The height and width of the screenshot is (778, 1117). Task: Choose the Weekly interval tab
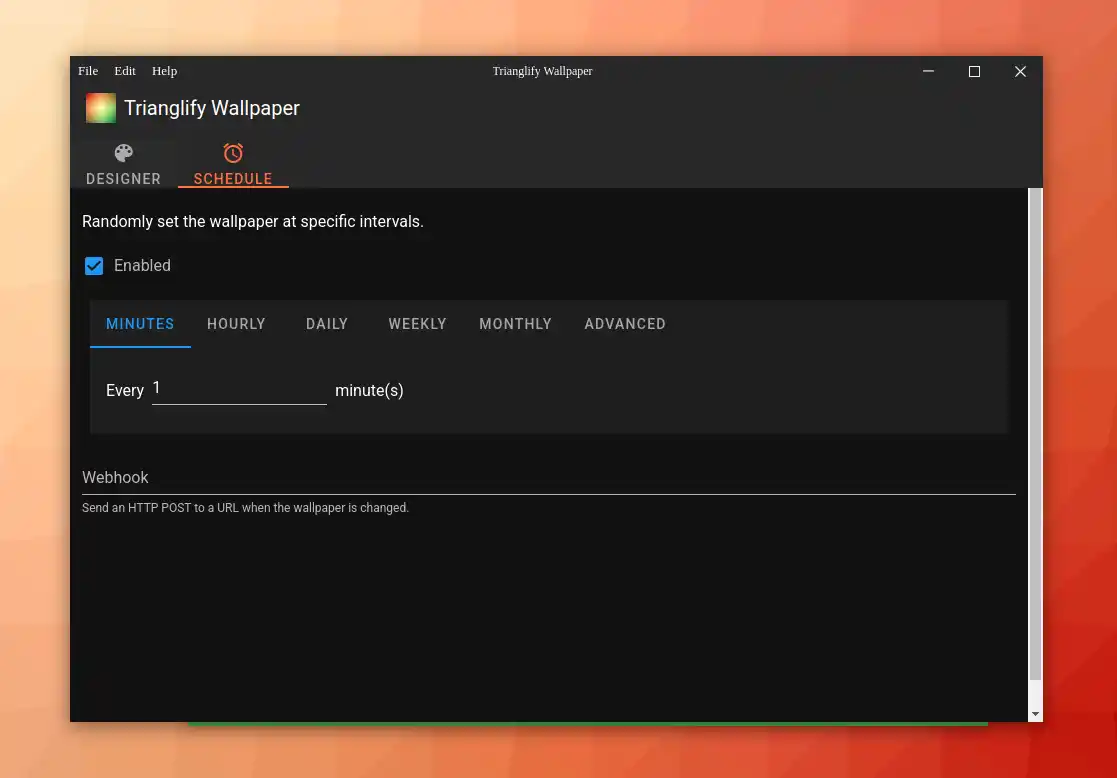pyautogui.click(x=417, y=323)
